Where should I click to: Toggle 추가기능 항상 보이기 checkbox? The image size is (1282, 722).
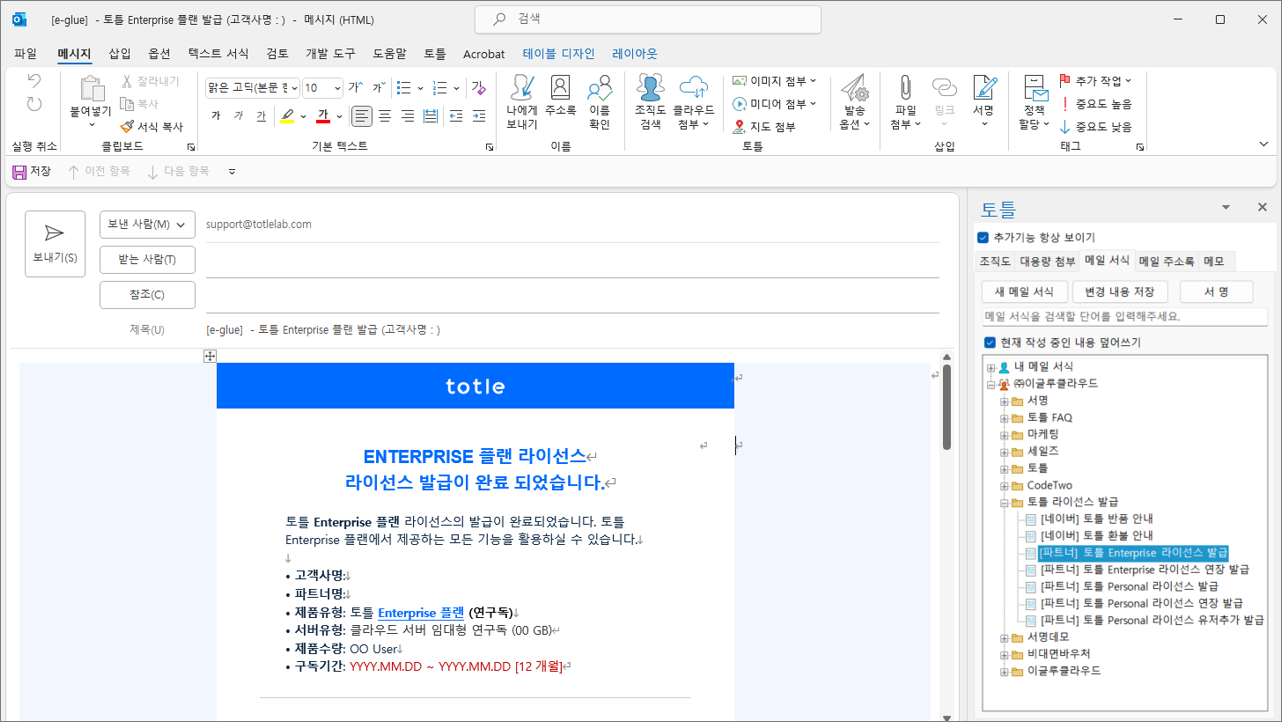point(983,238)
